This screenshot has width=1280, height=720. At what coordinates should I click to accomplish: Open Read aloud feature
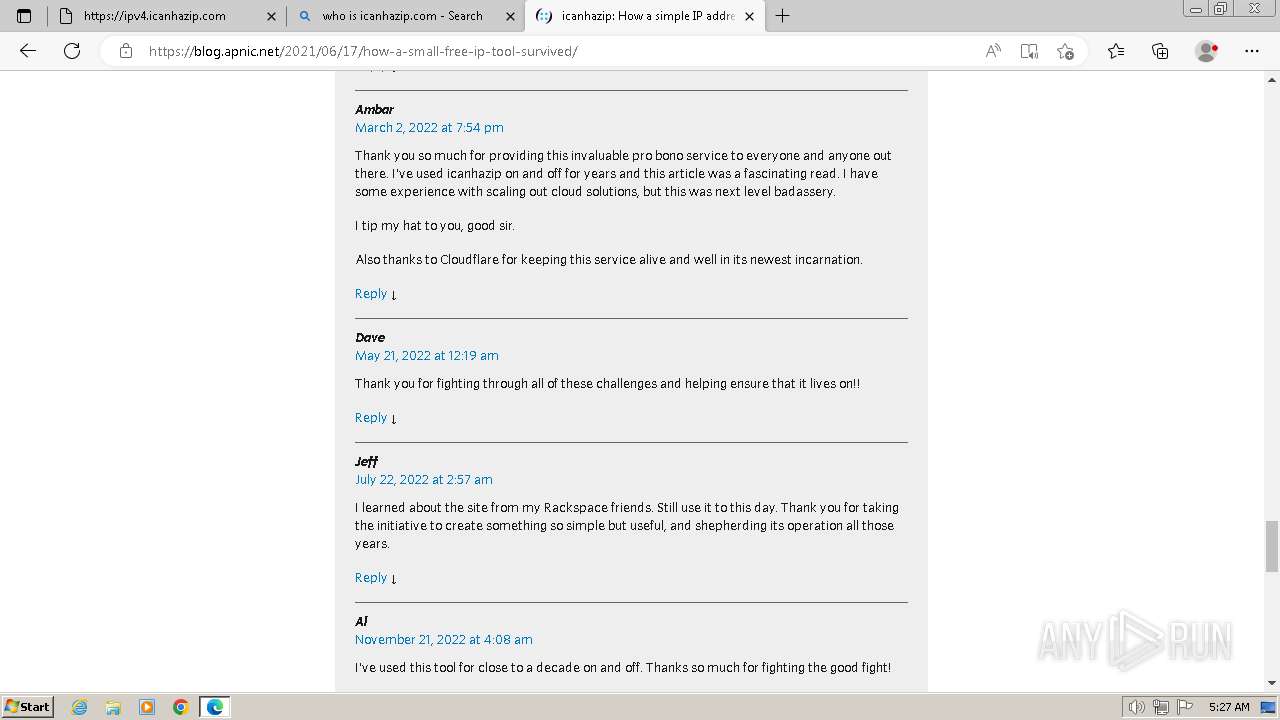pos(993,51)
